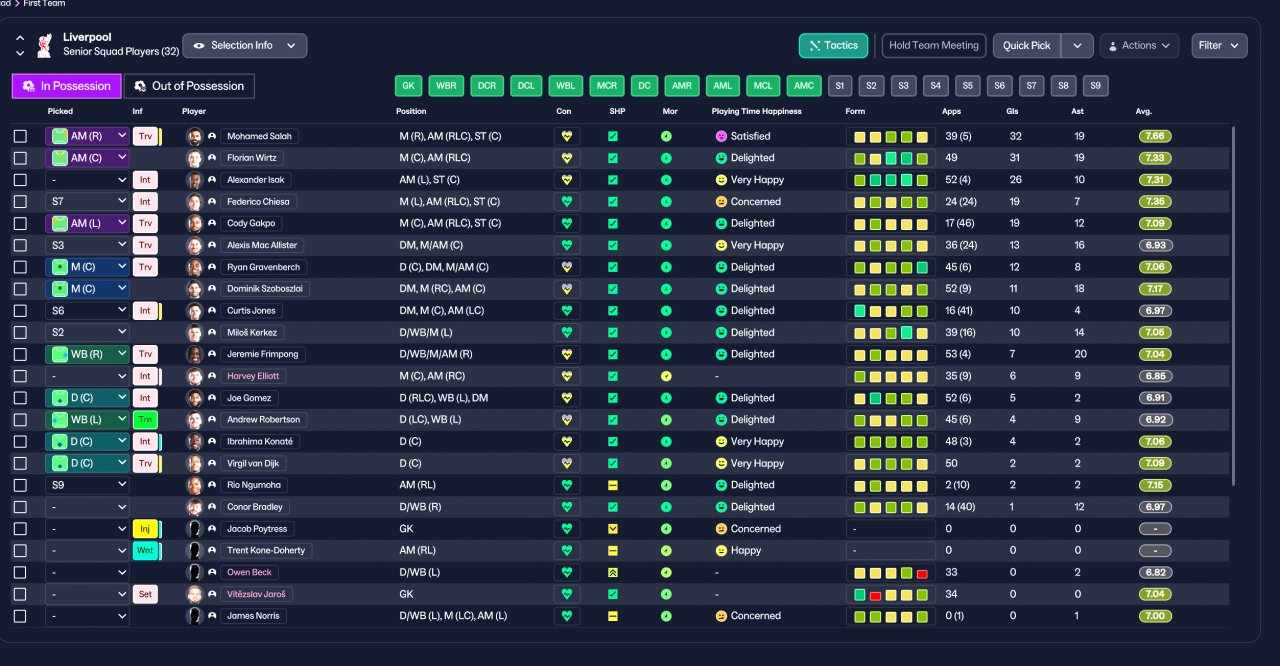The width and height of the screenshot is (1280, 666).
Task: Click Harvey Elliott's yellow morale icon
Action: (666, 376)
